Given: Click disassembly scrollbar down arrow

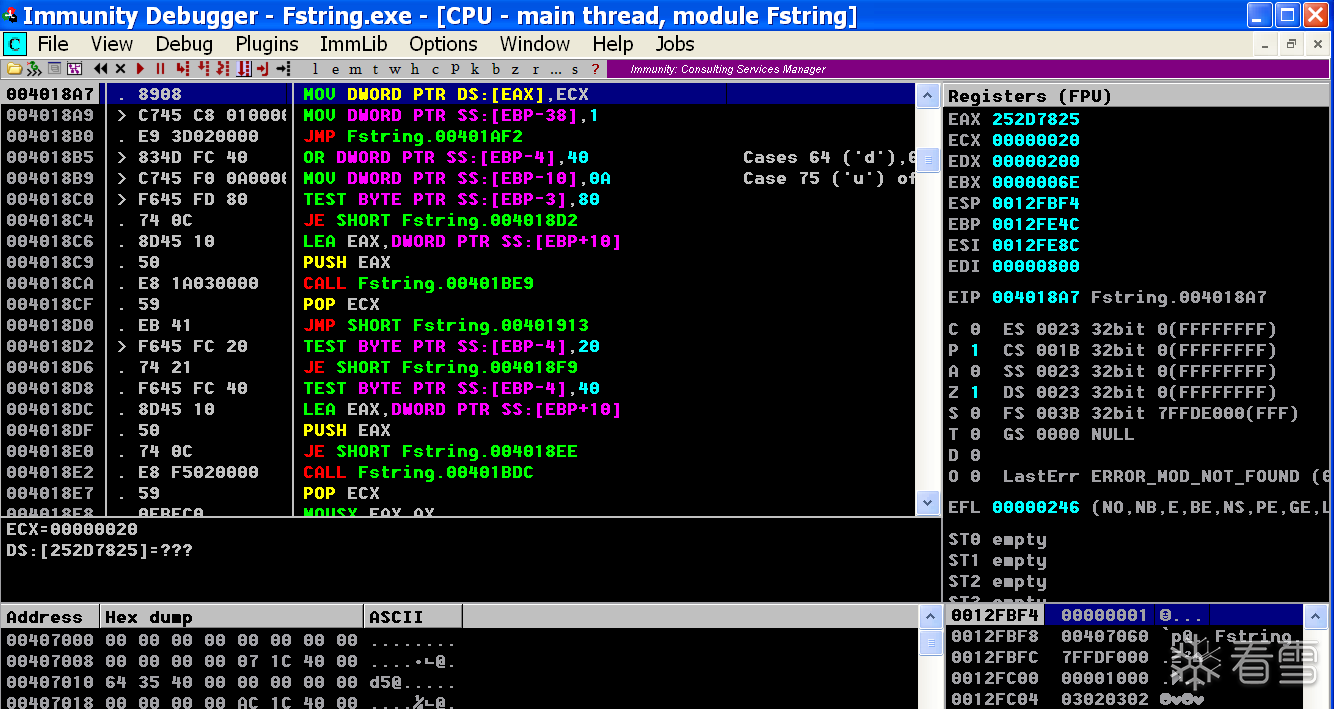Looking at the screenshot, I should coord(928,504).
